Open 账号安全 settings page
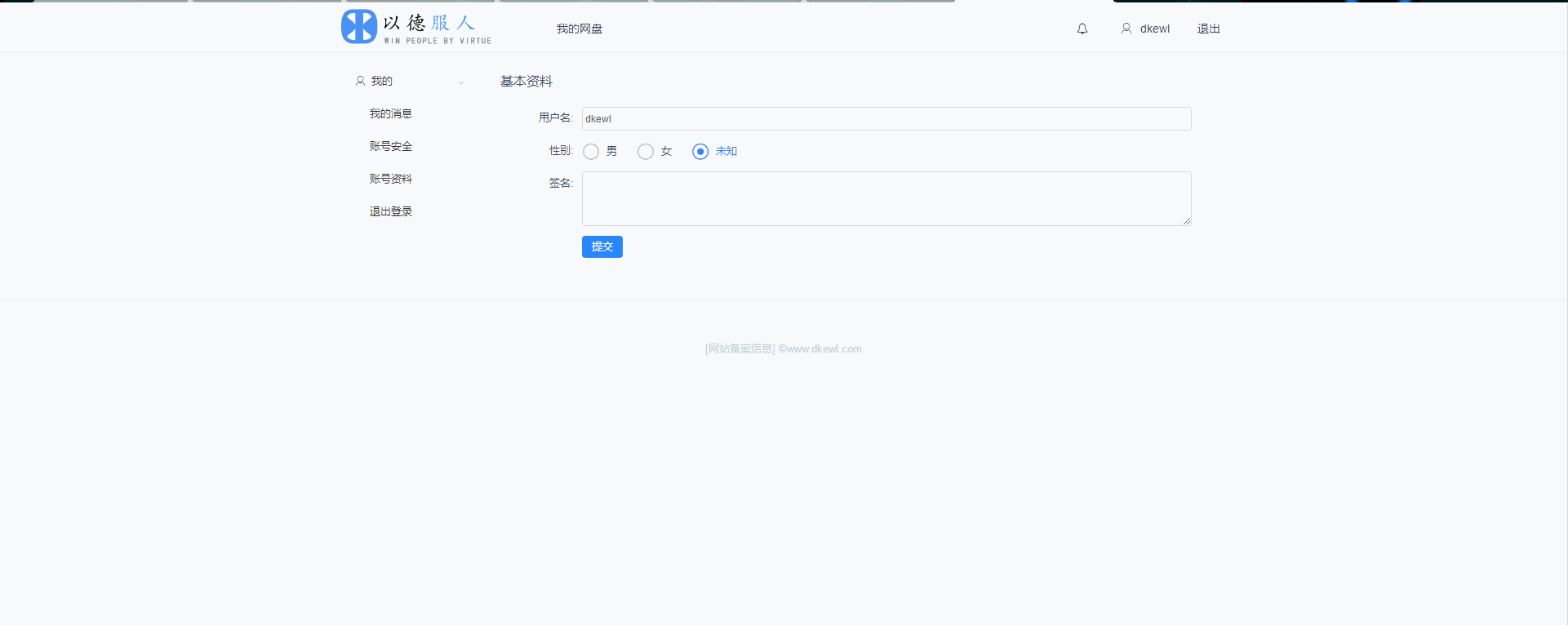The width and height of the screenshot is (1568, 625). 391,146
